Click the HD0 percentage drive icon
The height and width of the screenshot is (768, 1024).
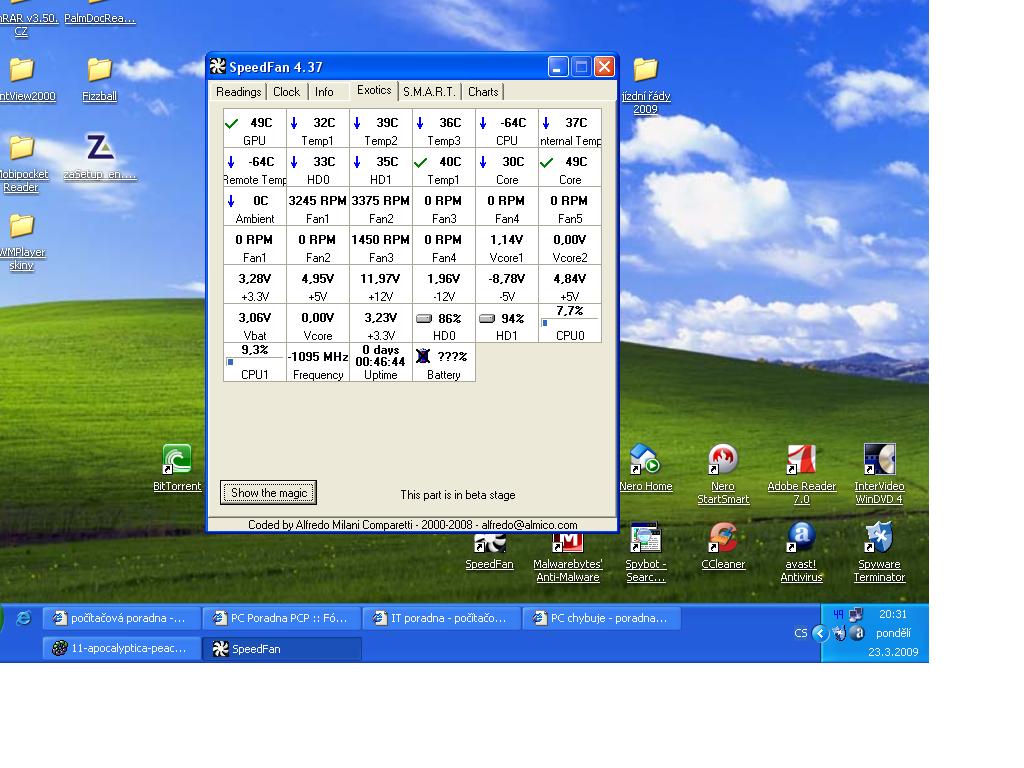tap(423, 319)
